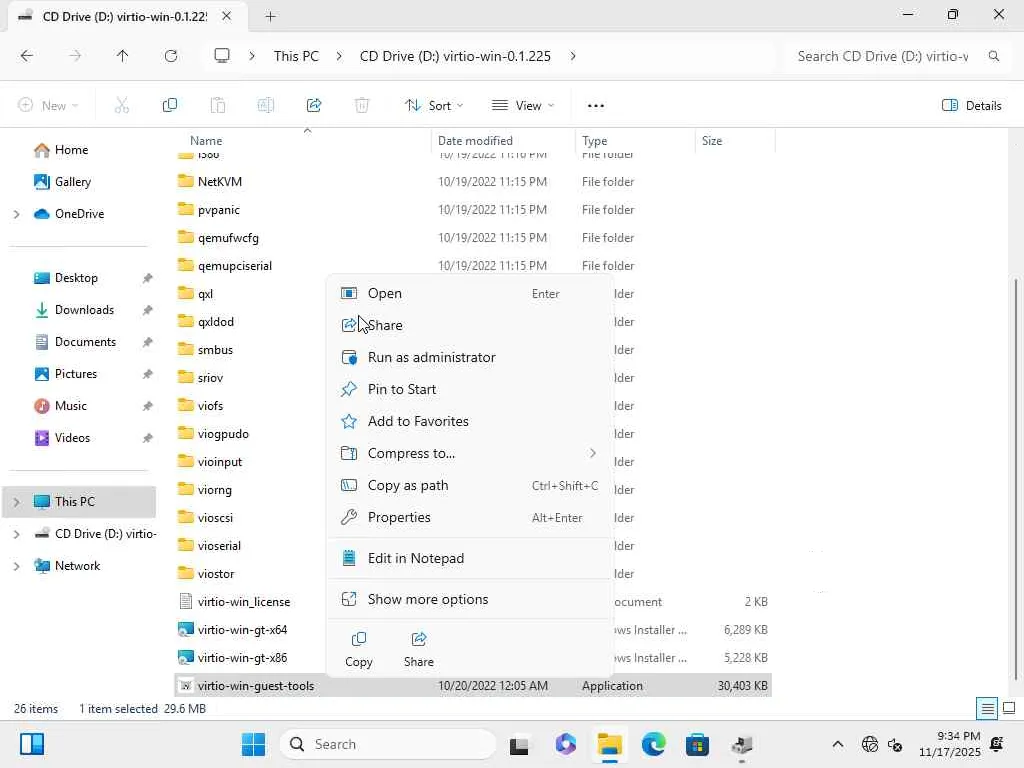
Task: Click the monitor icon in address bar
Action: [222, 56]
